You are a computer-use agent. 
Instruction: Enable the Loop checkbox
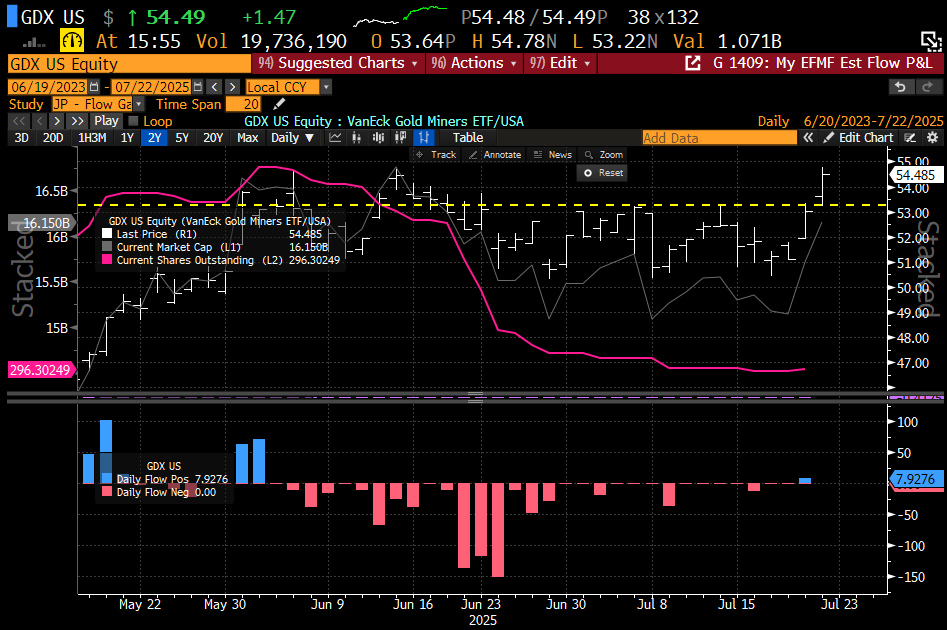[x=133, y=121]
